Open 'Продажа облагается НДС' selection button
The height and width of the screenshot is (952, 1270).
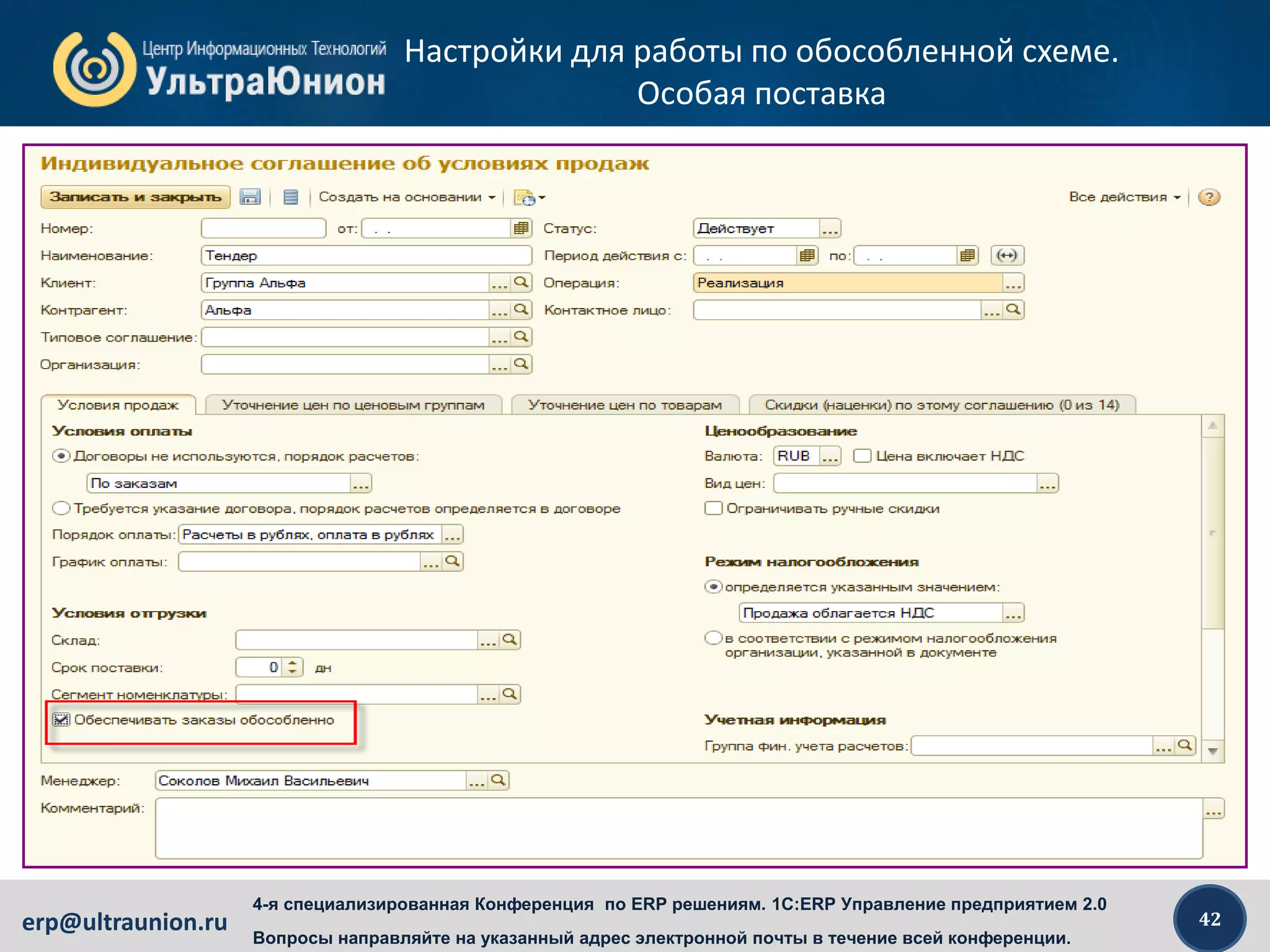coord(1013,613)
